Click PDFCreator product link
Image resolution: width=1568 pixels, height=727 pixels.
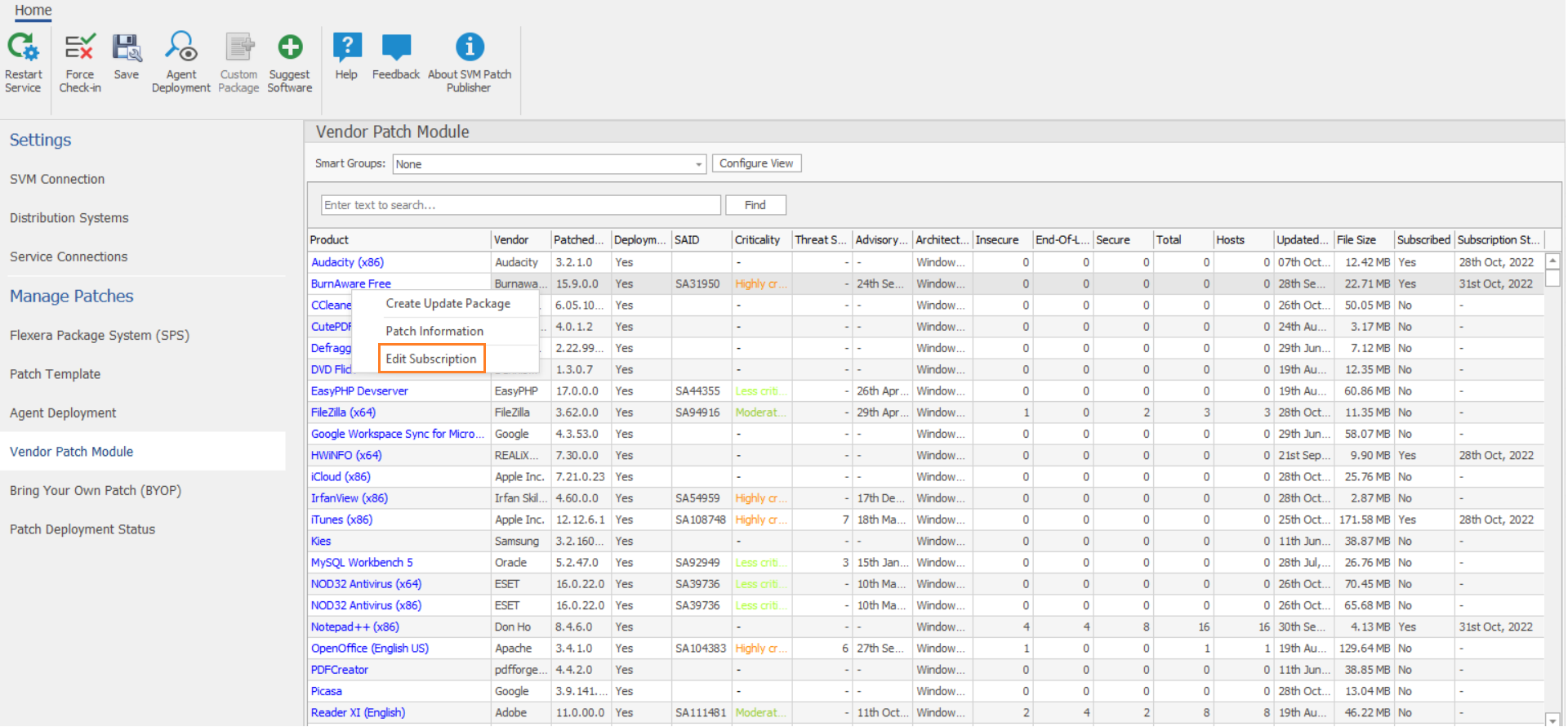pos(340,670)
